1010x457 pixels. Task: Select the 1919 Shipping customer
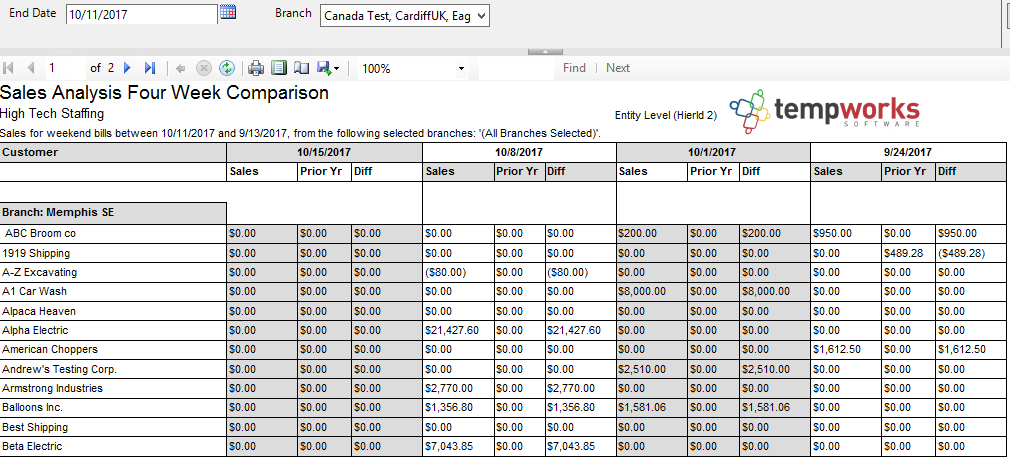pyautogui.click(x=36, y=253)
